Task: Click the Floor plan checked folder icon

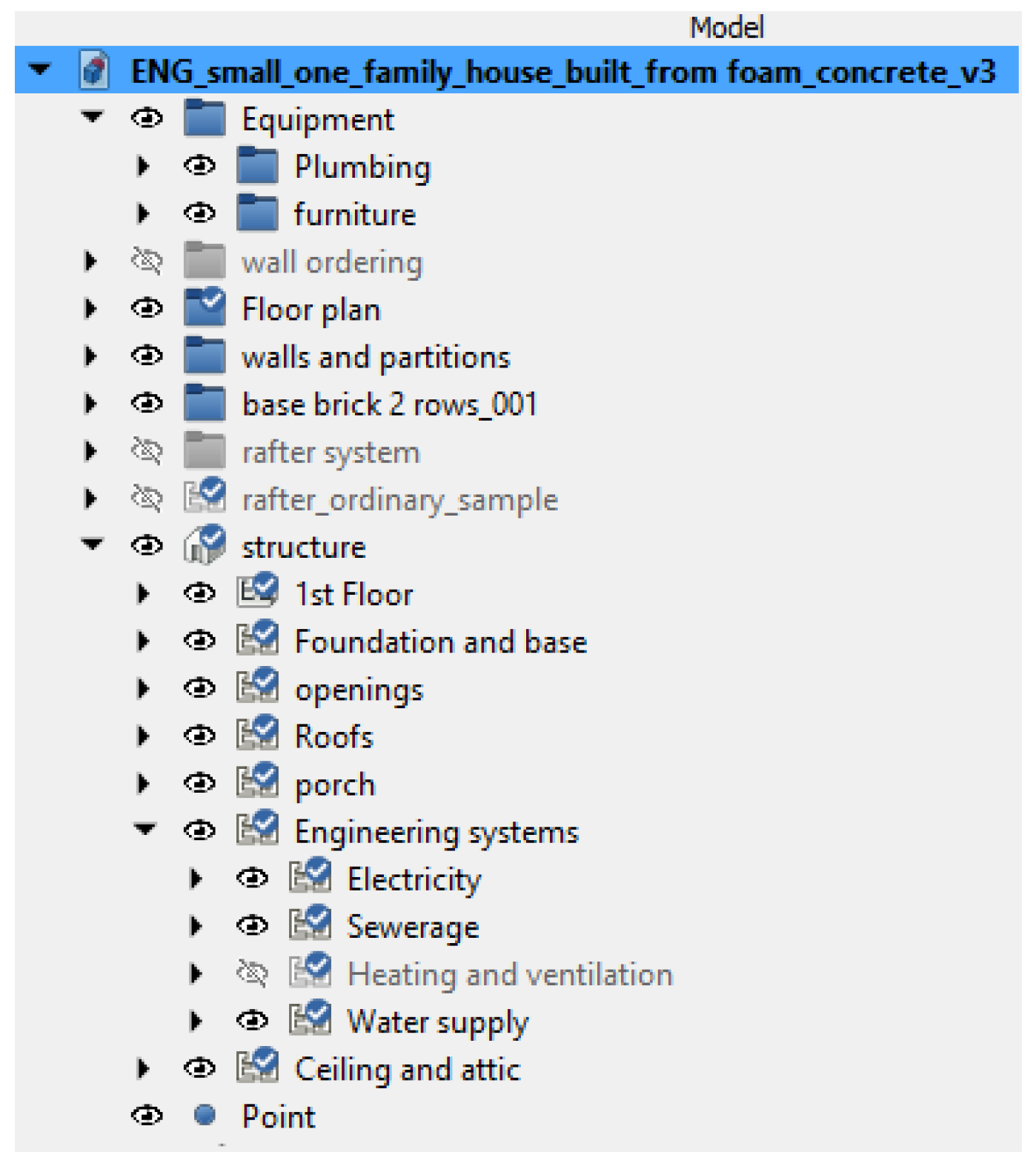Action: click(205, 308)
